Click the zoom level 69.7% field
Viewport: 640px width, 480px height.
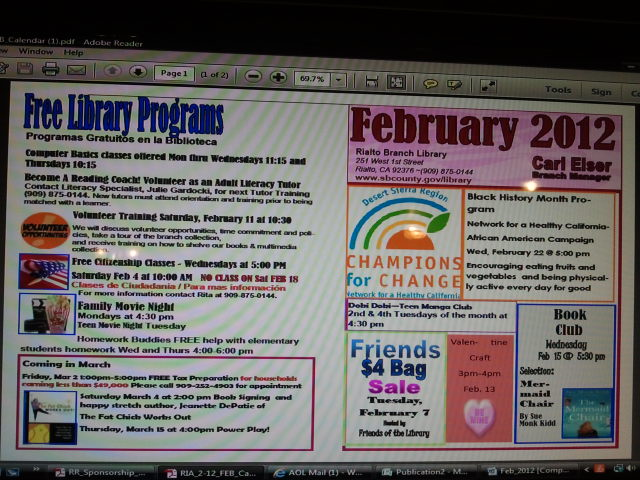(312, 79)
